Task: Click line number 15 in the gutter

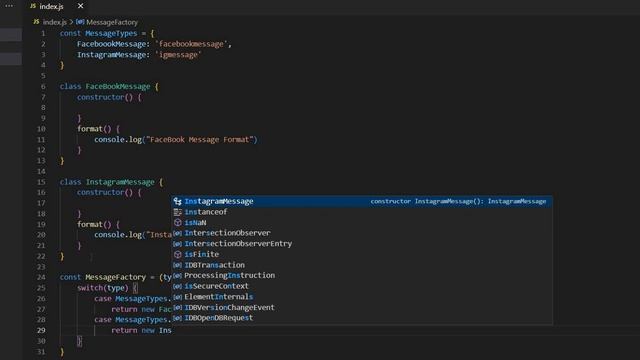Action: pyautogui.click(x=41, y=182)
